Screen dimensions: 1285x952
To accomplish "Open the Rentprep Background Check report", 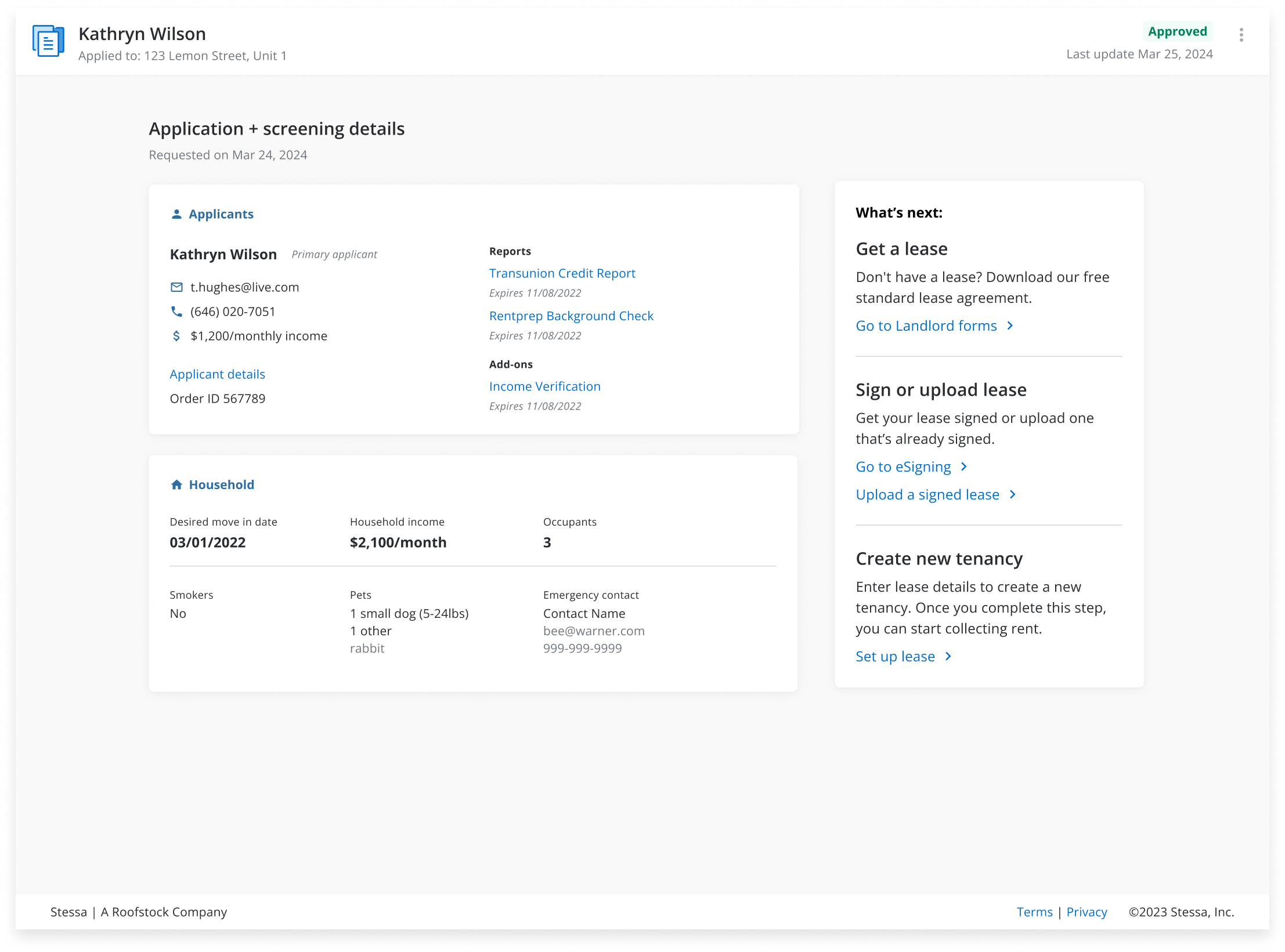I will 571,316.
